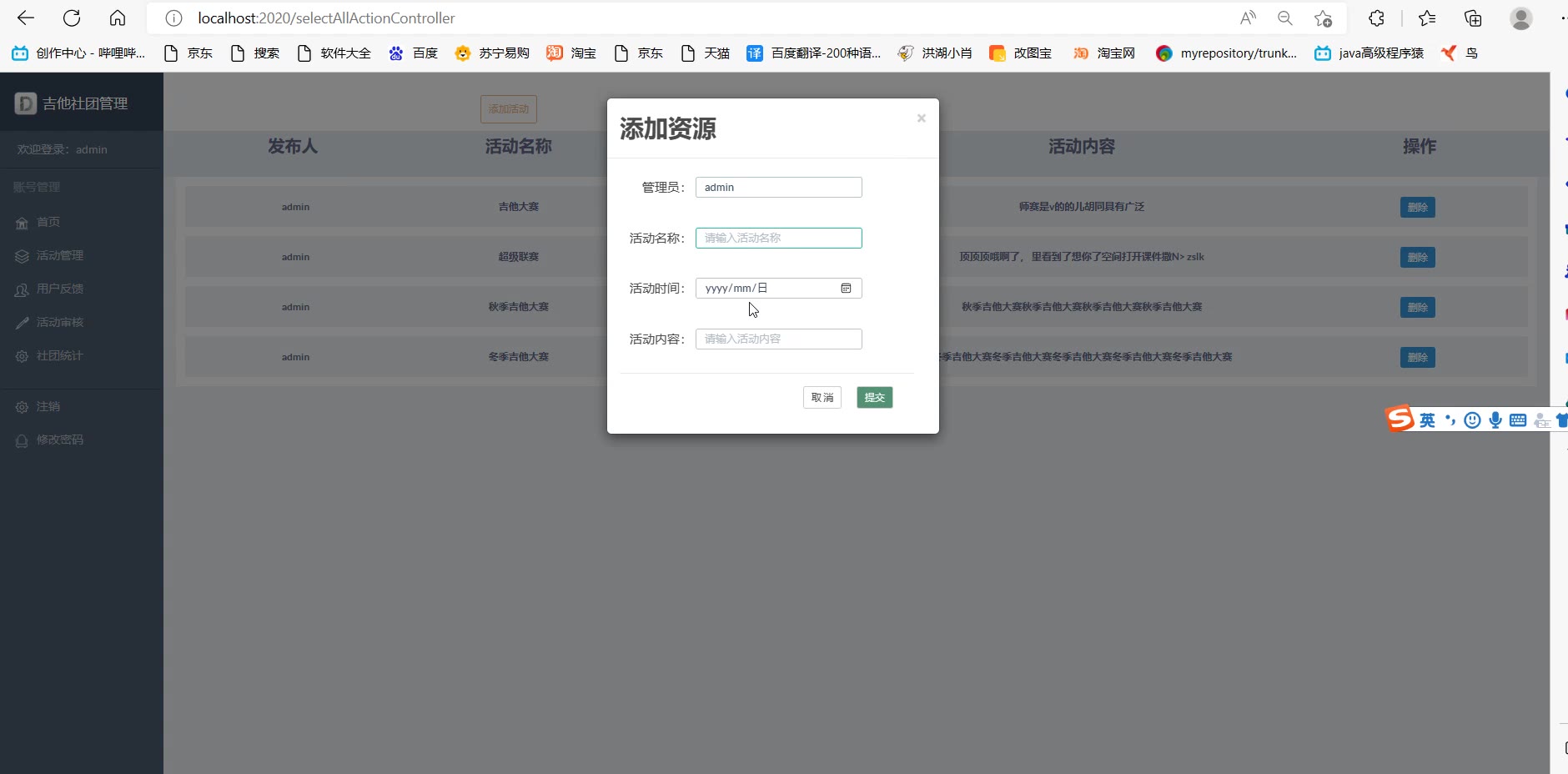
Task: Click the 活动名称 column header
Action: [519, 147]
